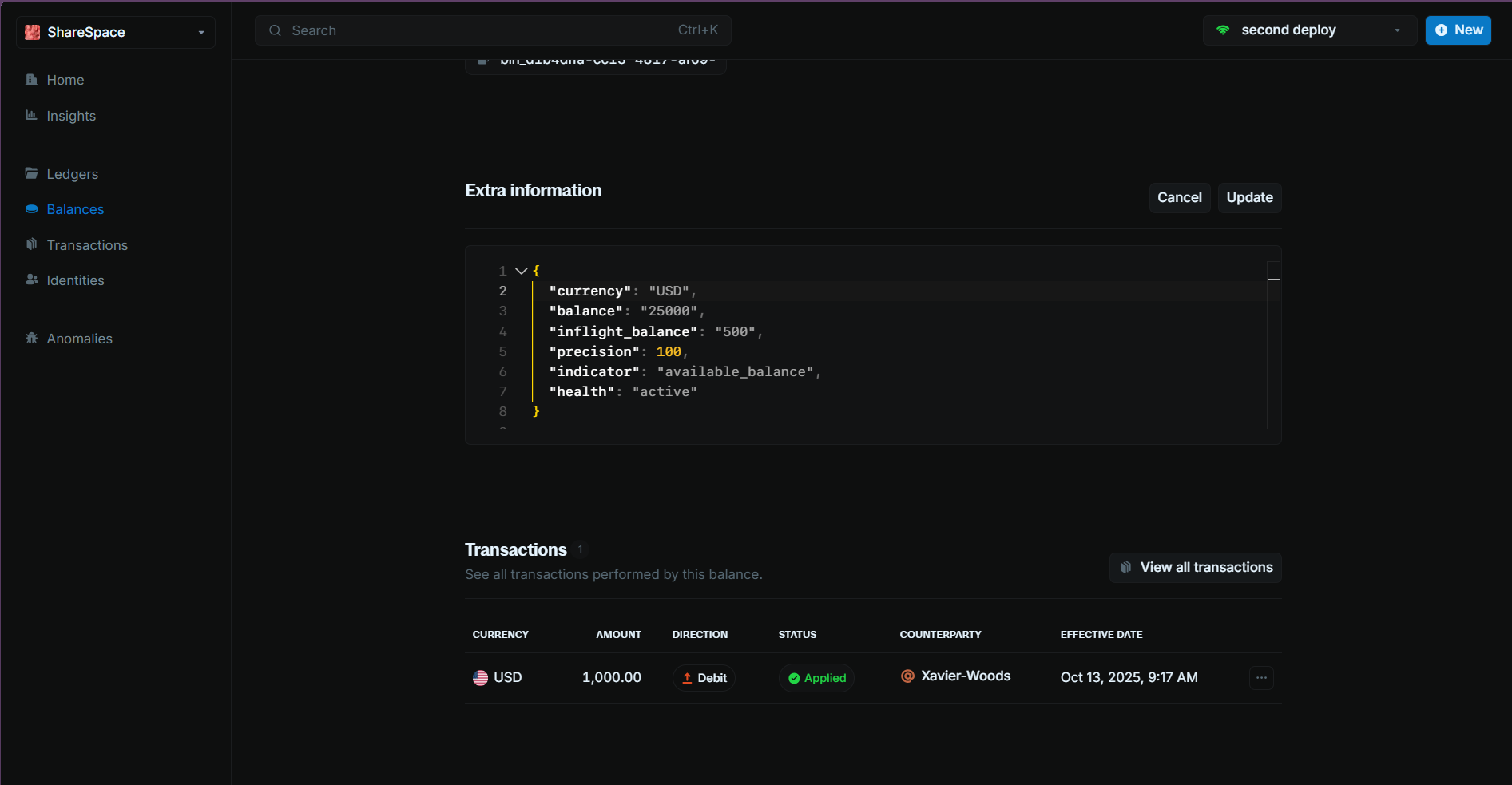Select the Insights chart icon
Image resolution: width=1512 pixels, height=785 pixels.
click(32, 116)
